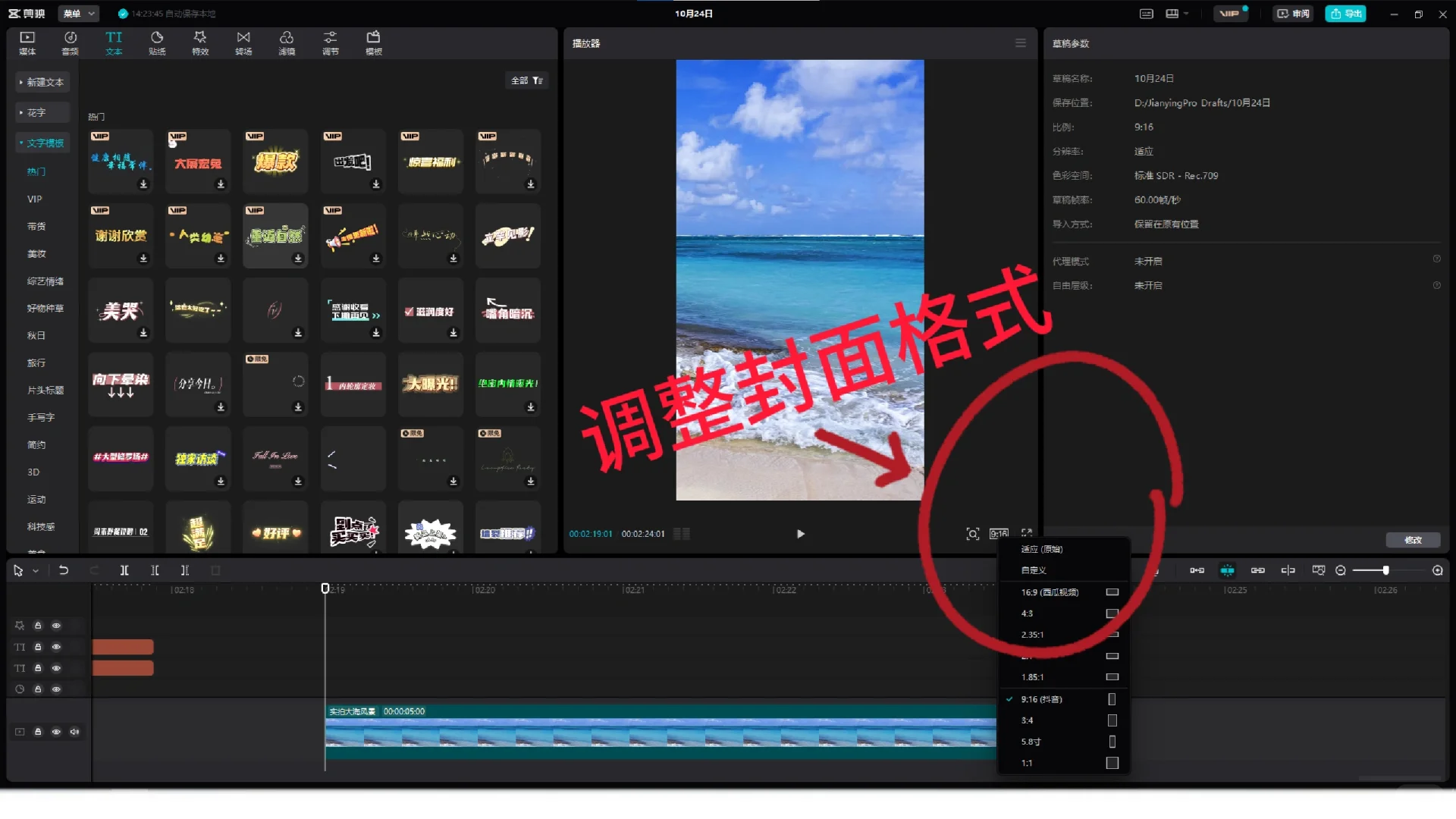
Task: Open the 全部 filter dropdown
Action: tap(527, 80)
